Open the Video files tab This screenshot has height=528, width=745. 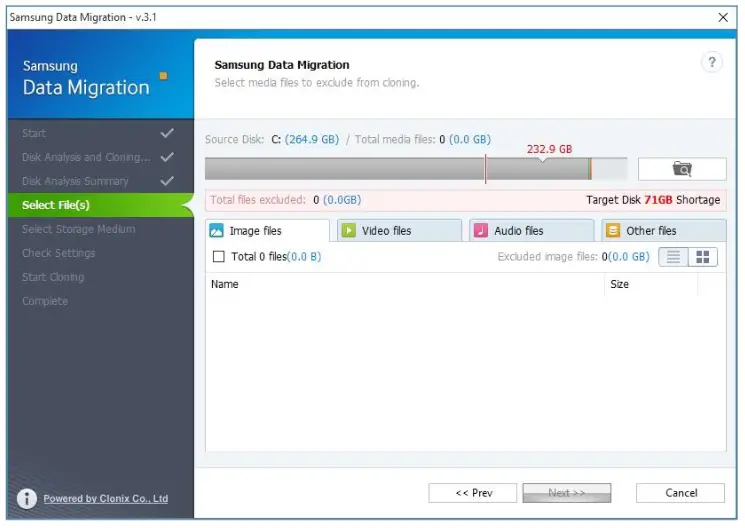(x=400, y=230)
